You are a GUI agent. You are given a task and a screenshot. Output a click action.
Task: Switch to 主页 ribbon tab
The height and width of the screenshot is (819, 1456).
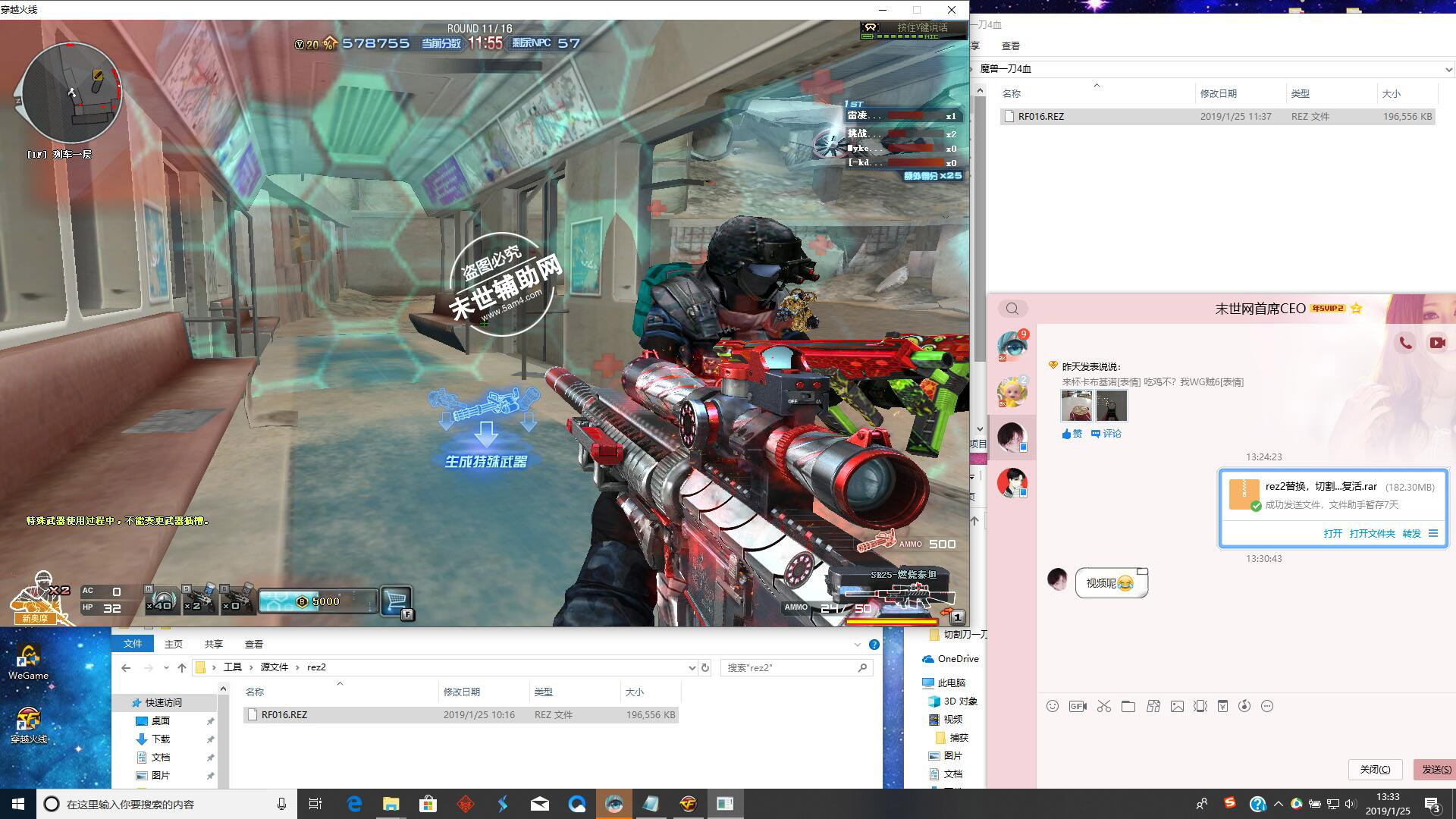point(174,644)
